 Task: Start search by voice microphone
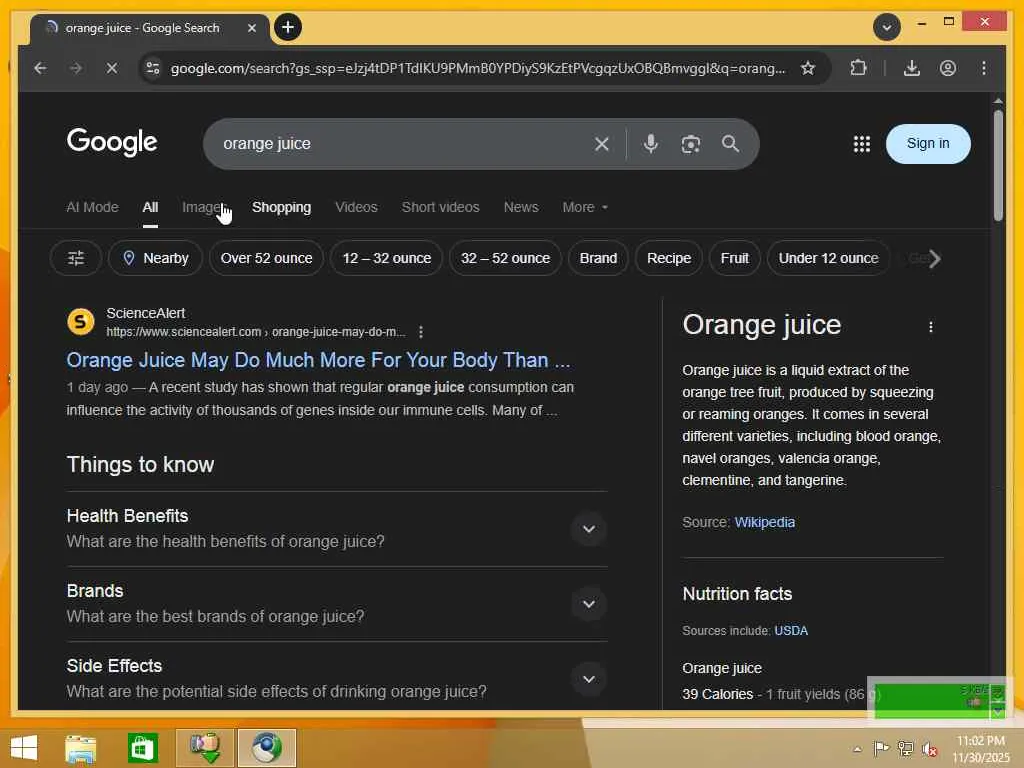650,144
